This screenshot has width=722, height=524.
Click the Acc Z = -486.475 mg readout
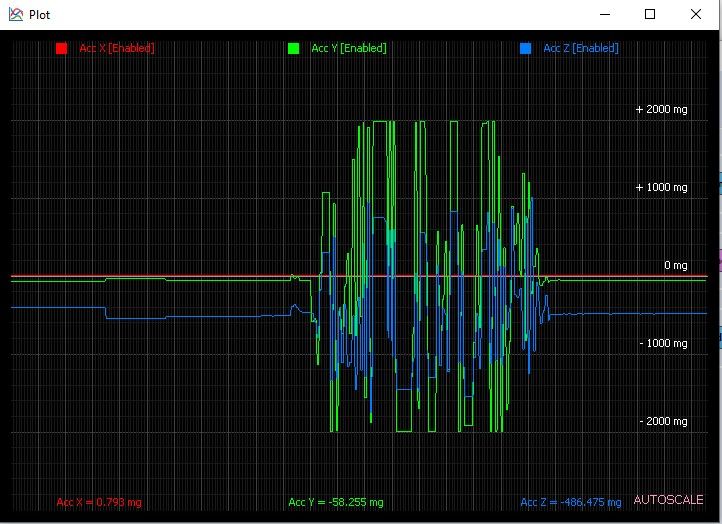pos(571,502)
